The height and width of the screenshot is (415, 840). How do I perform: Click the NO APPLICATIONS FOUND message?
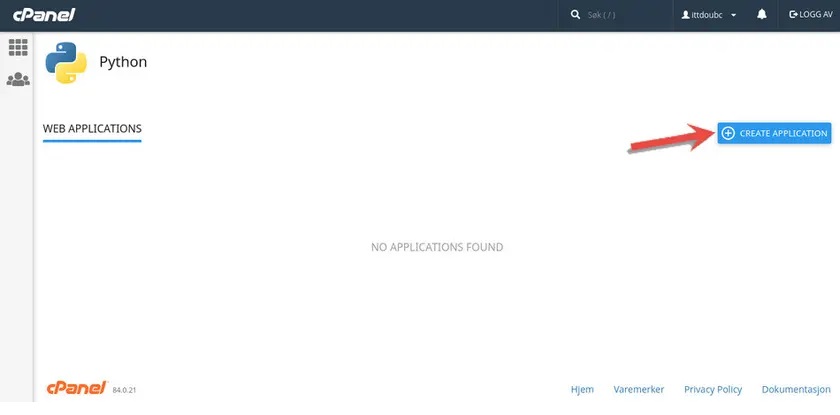coord(437,247)
